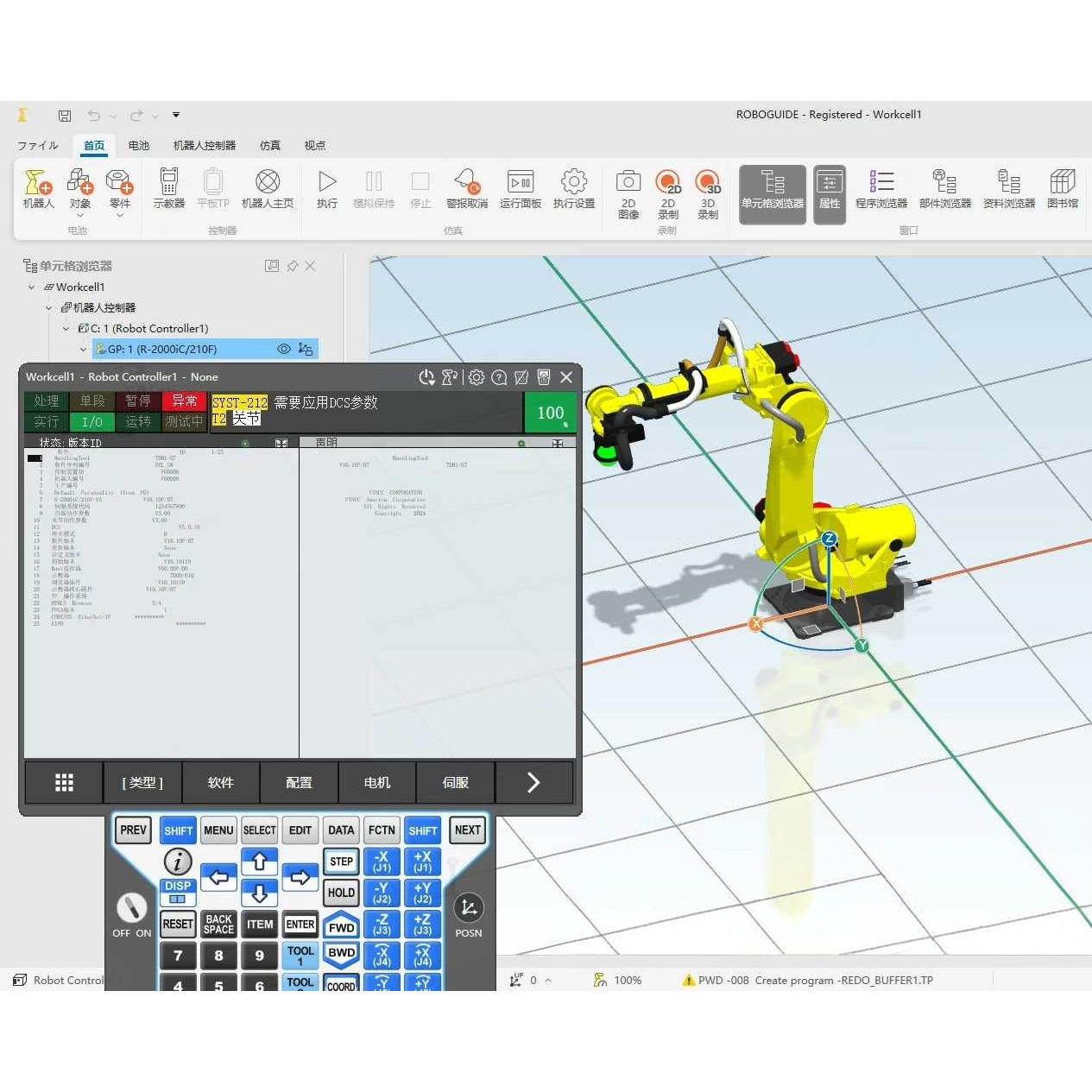Viewport: 1092px width, 1092px height.
Task: Click the MENU key on pendant
Action: coord(218,830)
